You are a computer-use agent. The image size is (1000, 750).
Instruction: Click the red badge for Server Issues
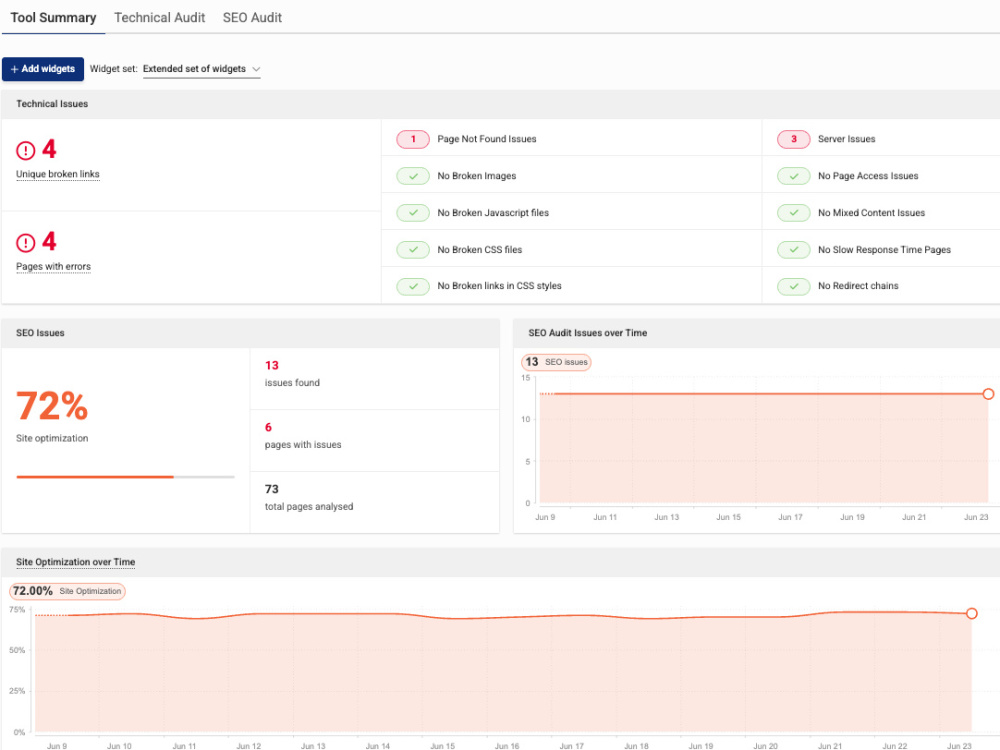(793, 139)
